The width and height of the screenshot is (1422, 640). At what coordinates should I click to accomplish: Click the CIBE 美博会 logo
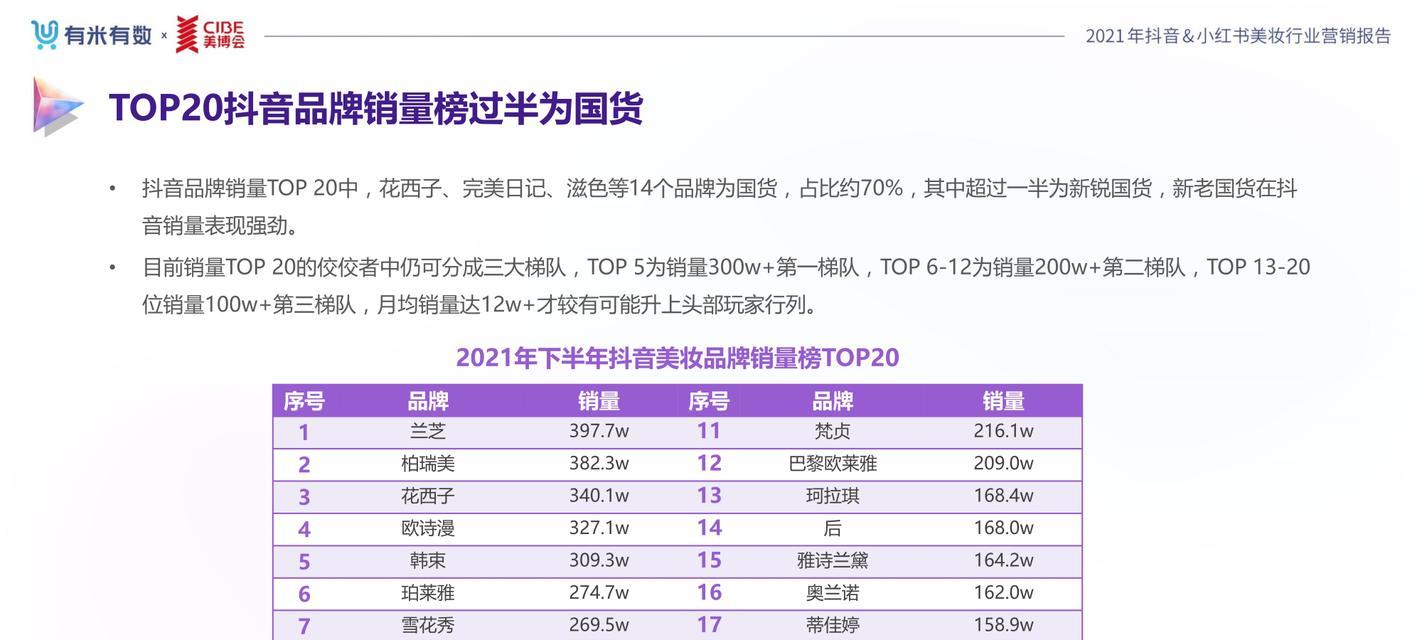210,34
